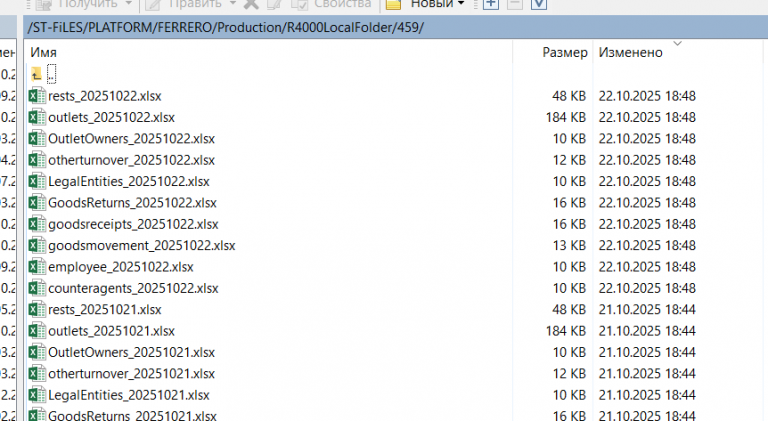Click the sort direction arrow above Изменено

(x=677, y=44)
